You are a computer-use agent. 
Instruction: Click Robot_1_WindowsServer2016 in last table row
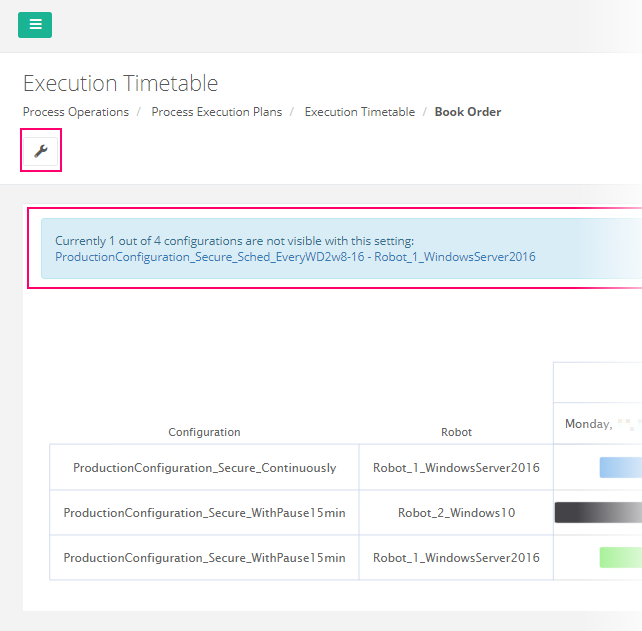[x=456, y=557]
